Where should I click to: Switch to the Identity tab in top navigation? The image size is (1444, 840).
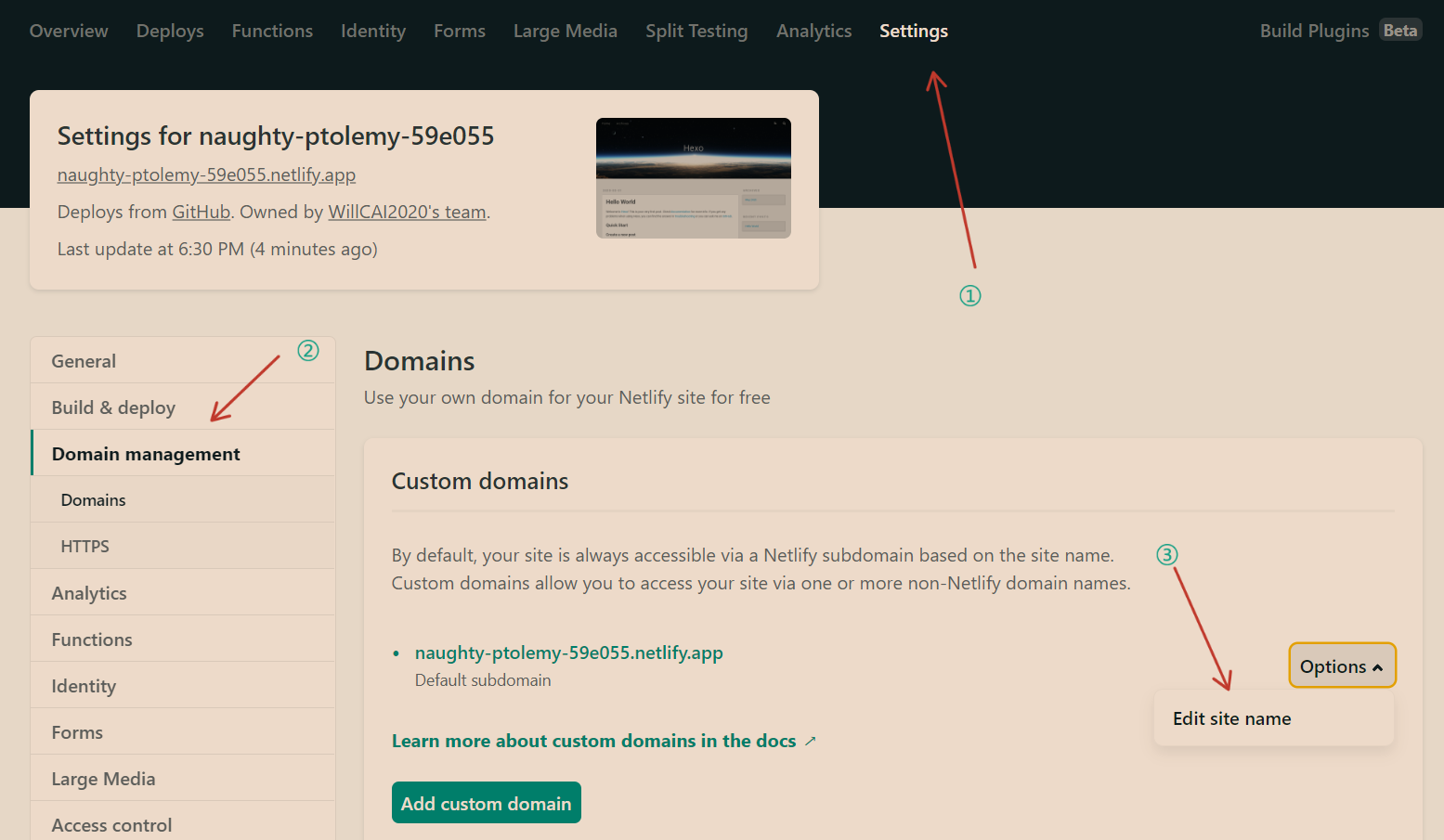click(373, 31)
